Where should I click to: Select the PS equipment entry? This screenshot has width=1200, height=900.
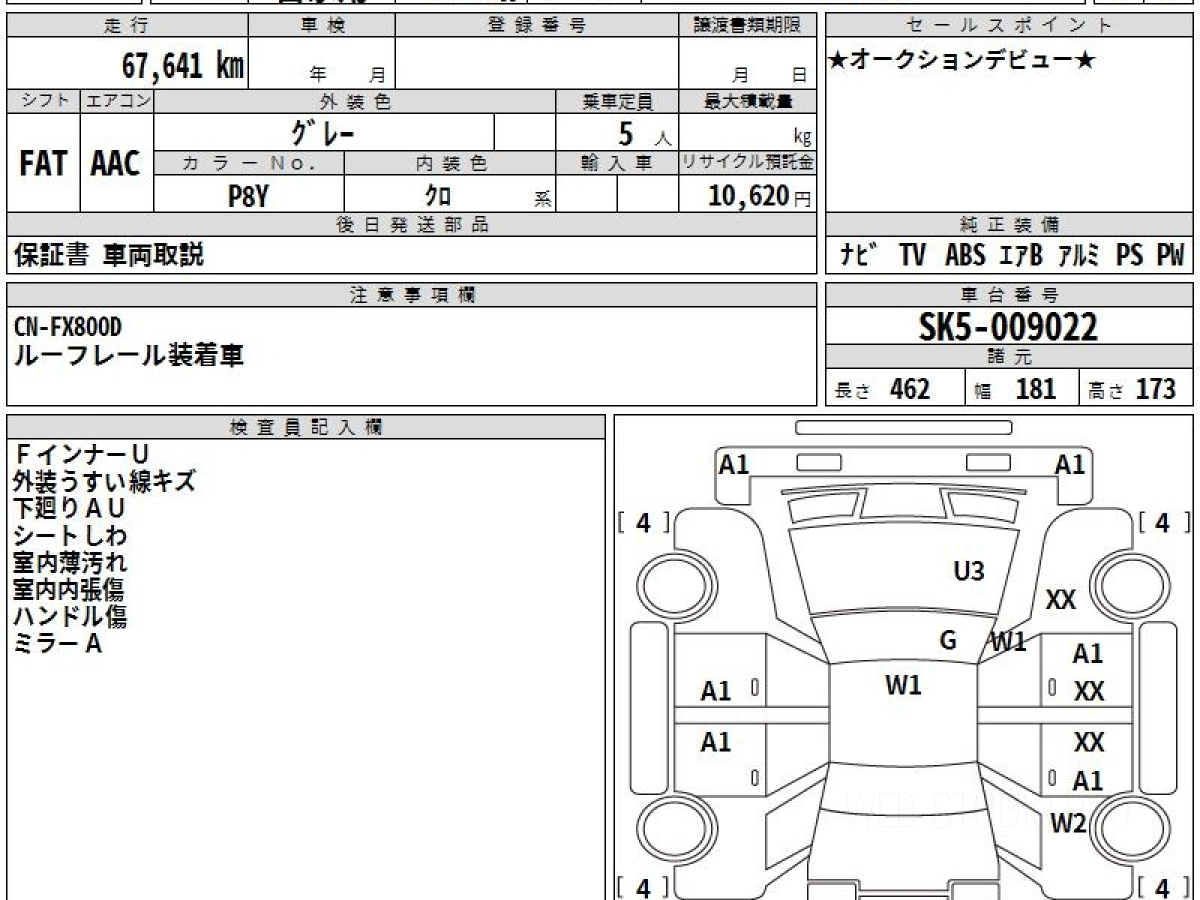pos(1130,255)
